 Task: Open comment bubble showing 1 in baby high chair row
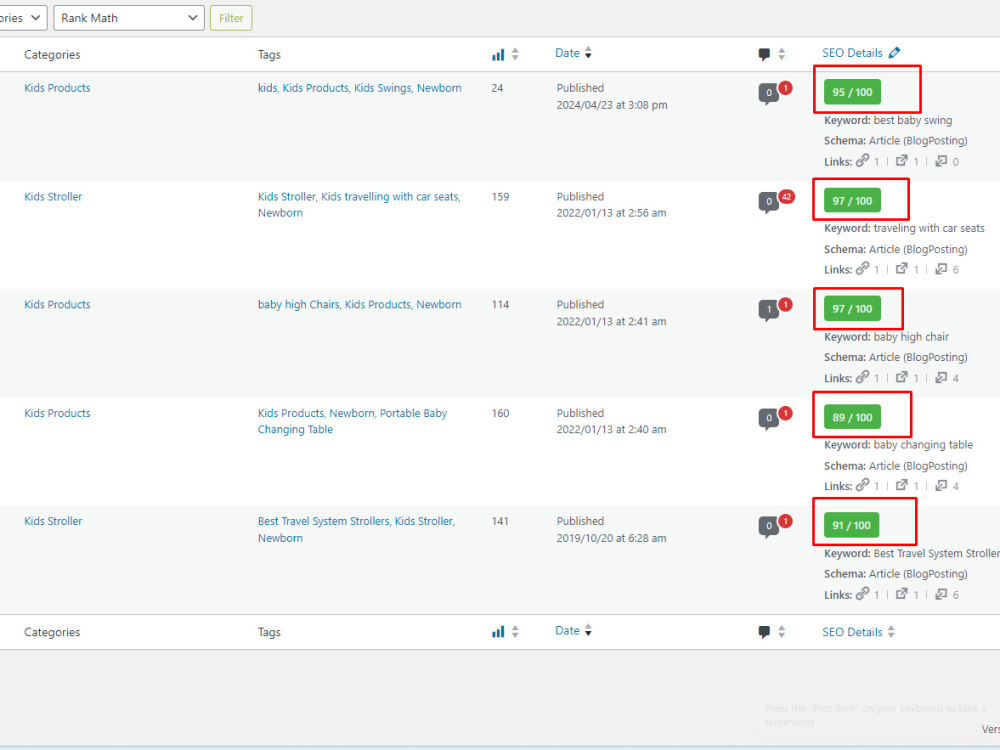[768, 311]
